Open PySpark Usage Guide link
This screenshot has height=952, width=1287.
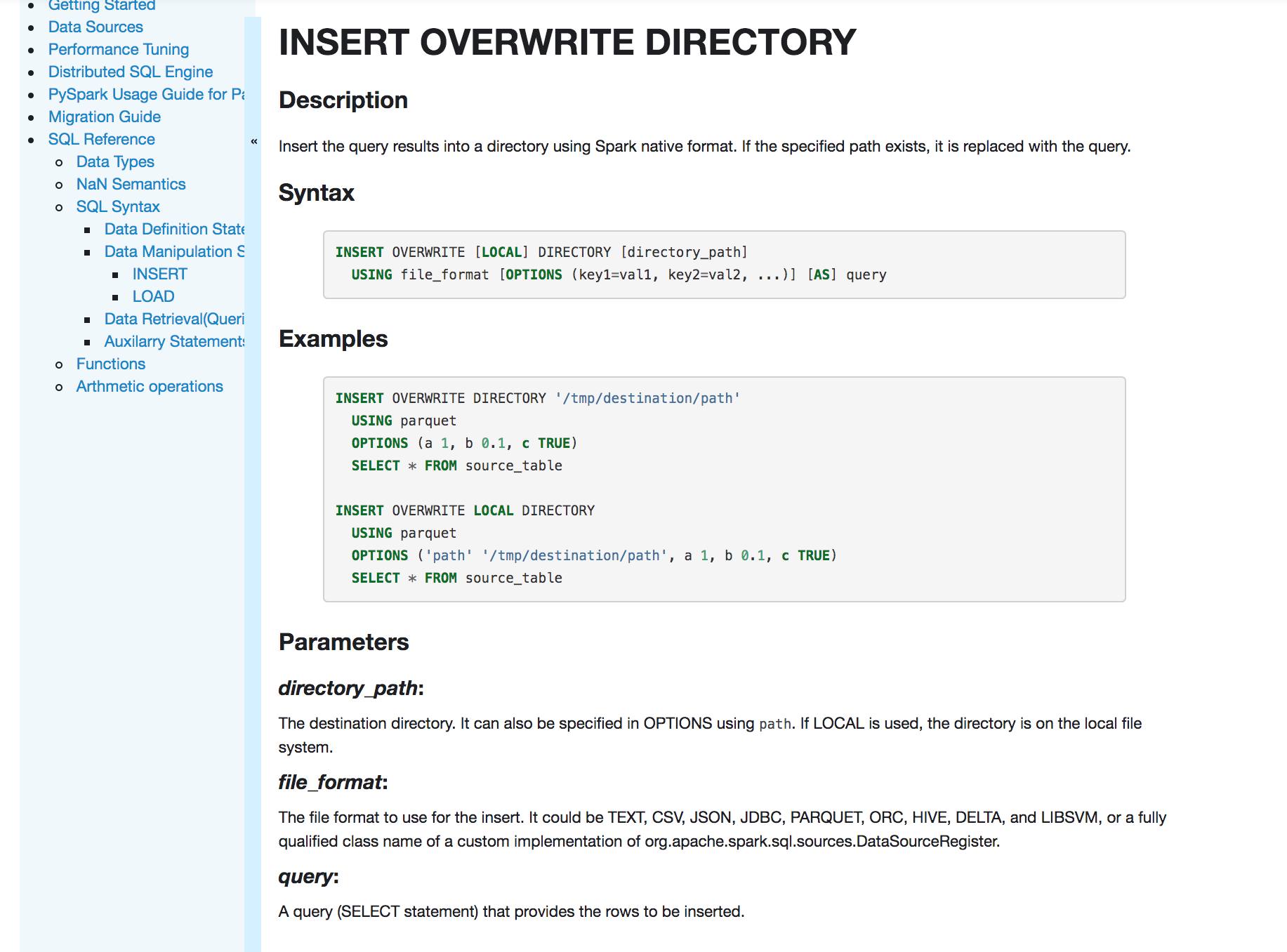tap(146, 94)
